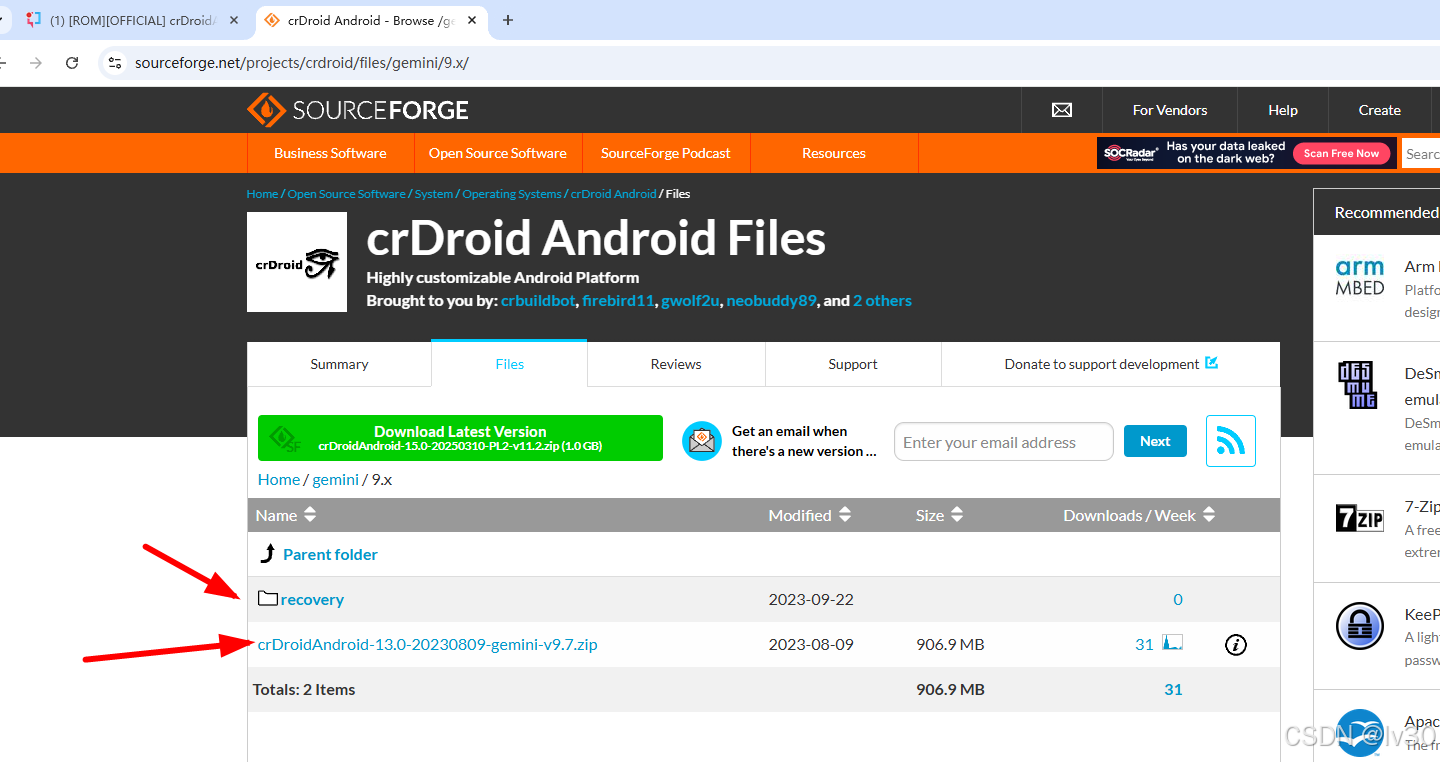Screen dimensions: 1440x762
Task: Open Business Software menu
Action: point(330,153)
